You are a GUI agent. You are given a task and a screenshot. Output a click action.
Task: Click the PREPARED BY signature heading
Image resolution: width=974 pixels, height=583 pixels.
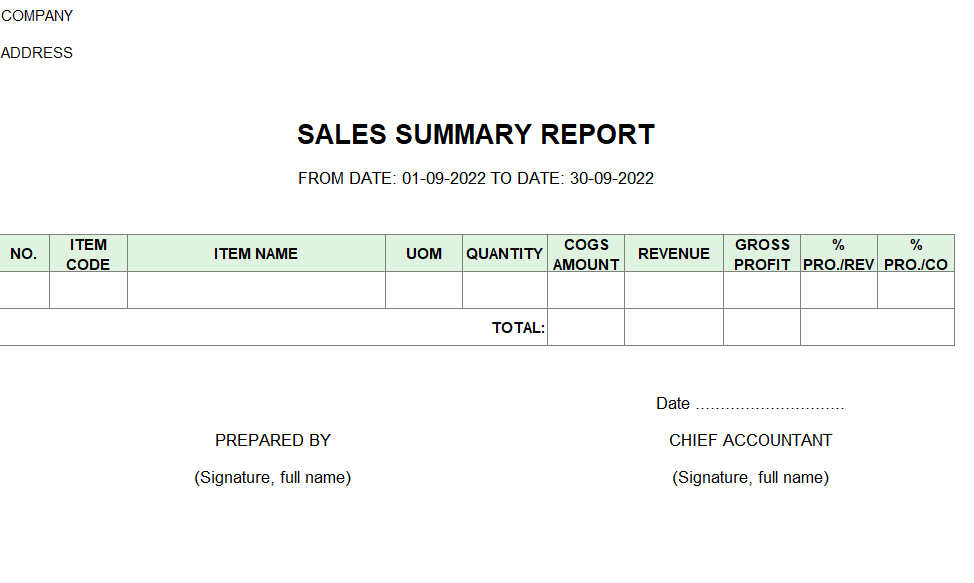point(273,440)
